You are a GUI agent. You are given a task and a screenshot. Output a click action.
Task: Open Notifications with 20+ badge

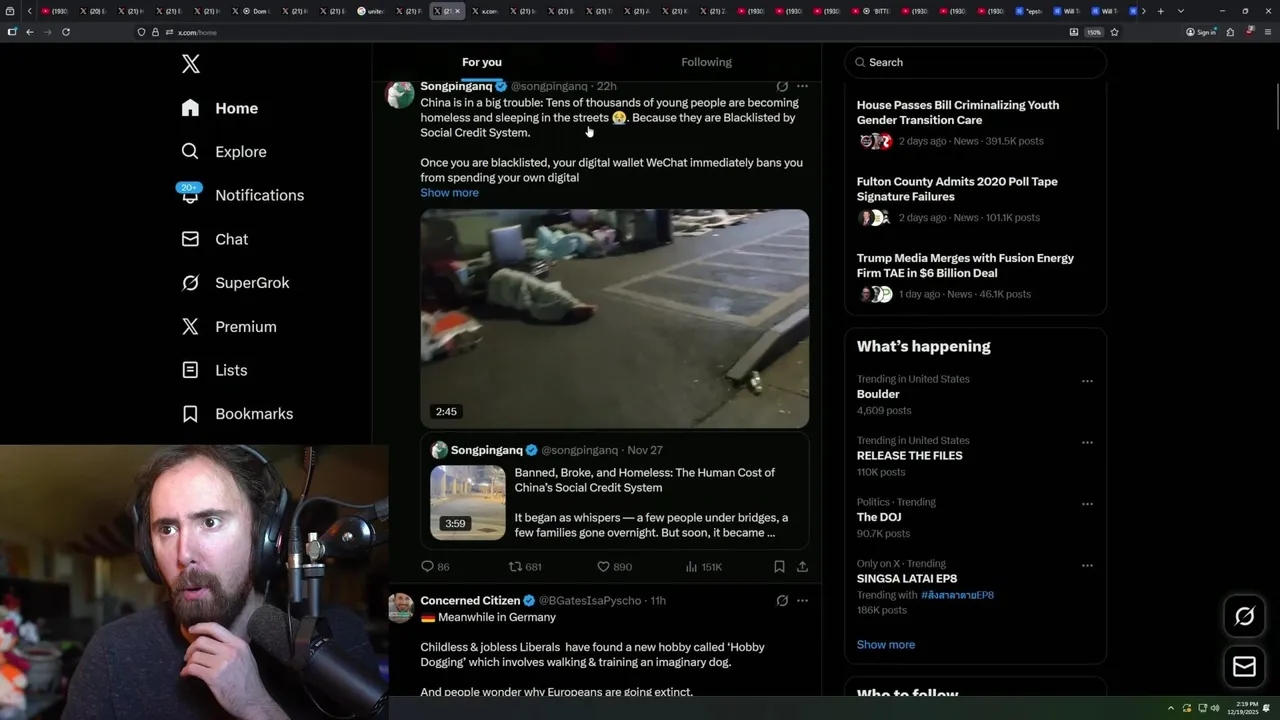click(242, 195)
